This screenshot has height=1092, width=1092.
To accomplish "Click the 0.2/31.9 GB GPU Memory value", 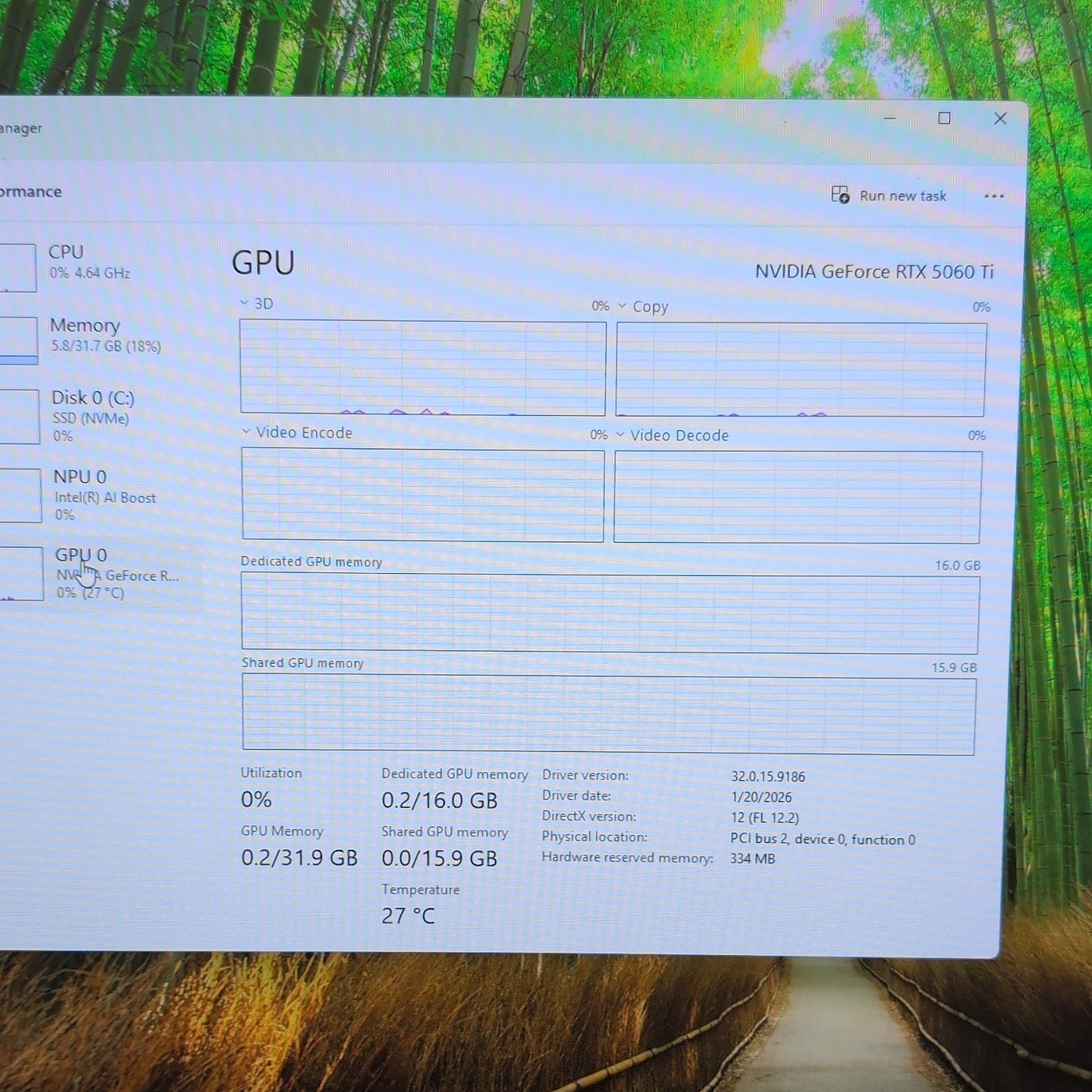I will [299, 858].
